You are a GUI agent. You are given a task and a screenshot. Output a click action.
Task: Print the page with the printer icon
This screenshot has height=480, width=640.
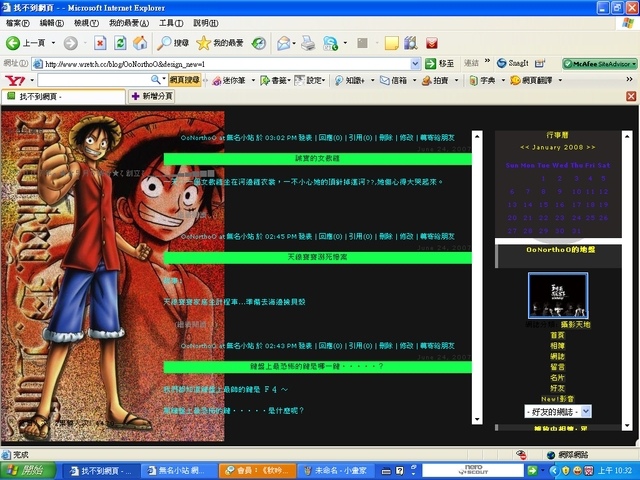(x=308, y=43)
